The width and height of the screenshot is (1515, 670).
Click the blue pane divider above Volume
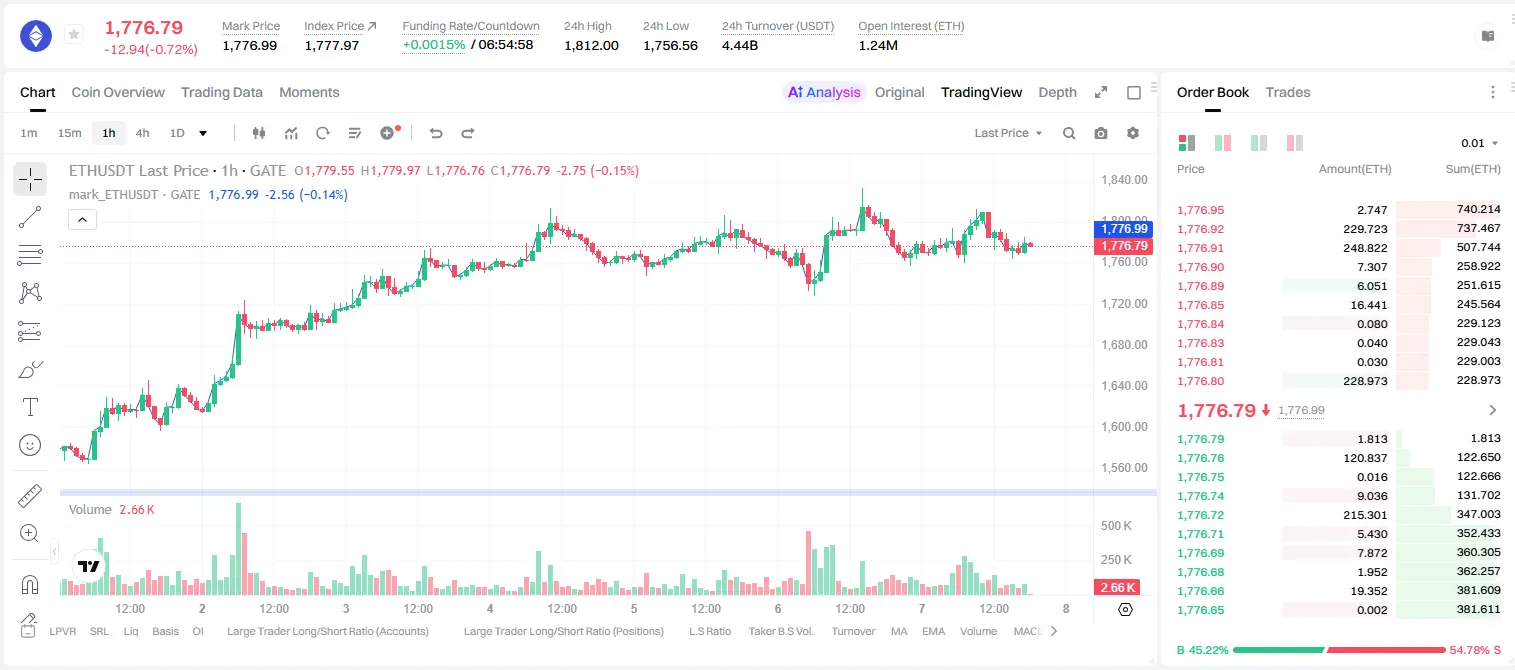click(608, 492)
